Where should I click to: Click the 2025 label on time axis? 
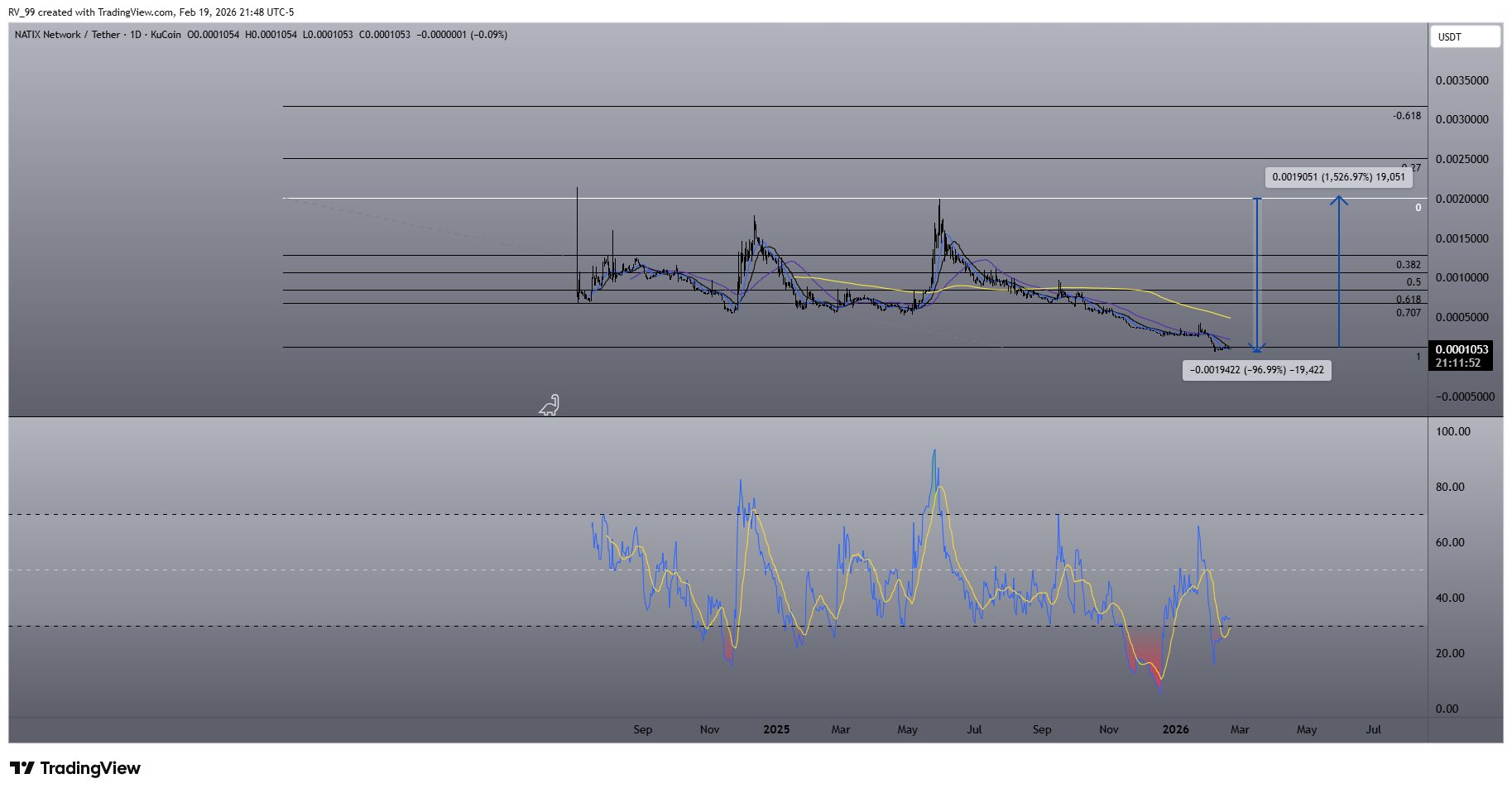pyautogui.click(x=775, y=729)
